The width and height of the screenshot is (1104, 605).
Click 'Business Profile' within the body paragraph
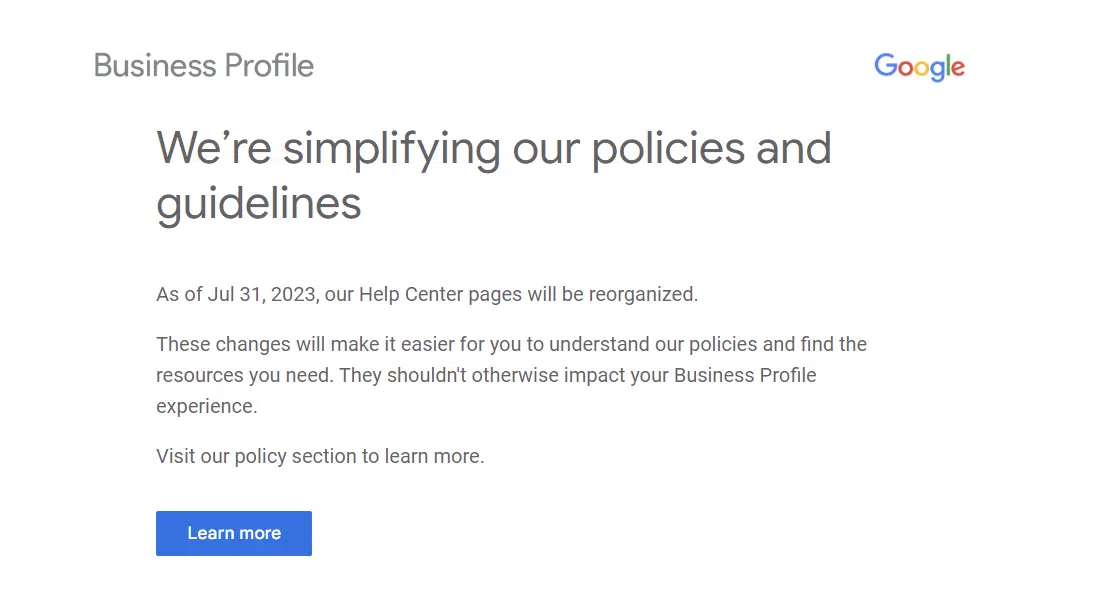point(745,375)
